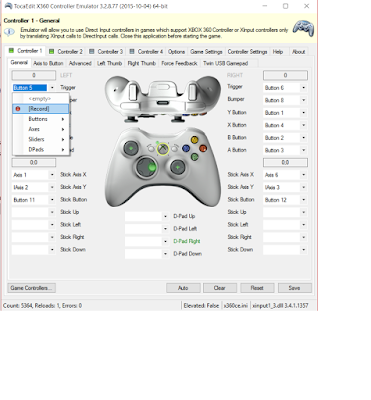Expand the Axes submenu
This screenshot has height=400, width=371.
tap(41, 129)
